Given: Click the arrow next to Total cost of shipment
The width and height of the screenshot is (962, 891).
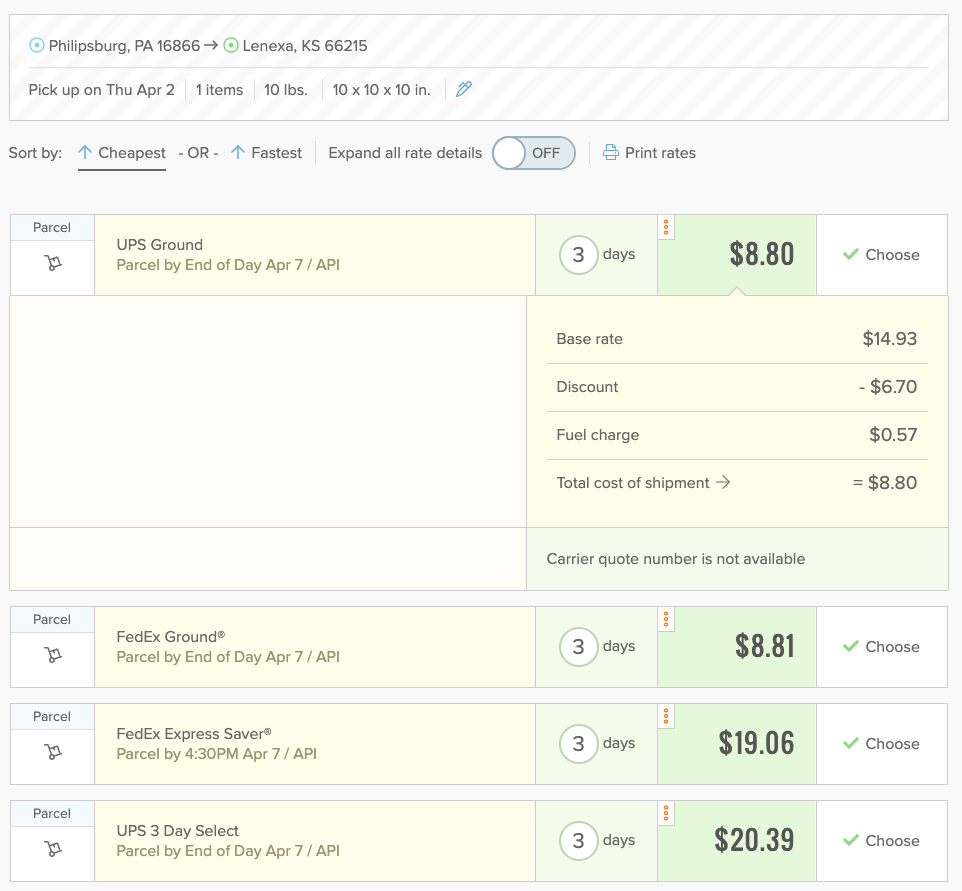Looking at the screenshot, I should point(723,482).
